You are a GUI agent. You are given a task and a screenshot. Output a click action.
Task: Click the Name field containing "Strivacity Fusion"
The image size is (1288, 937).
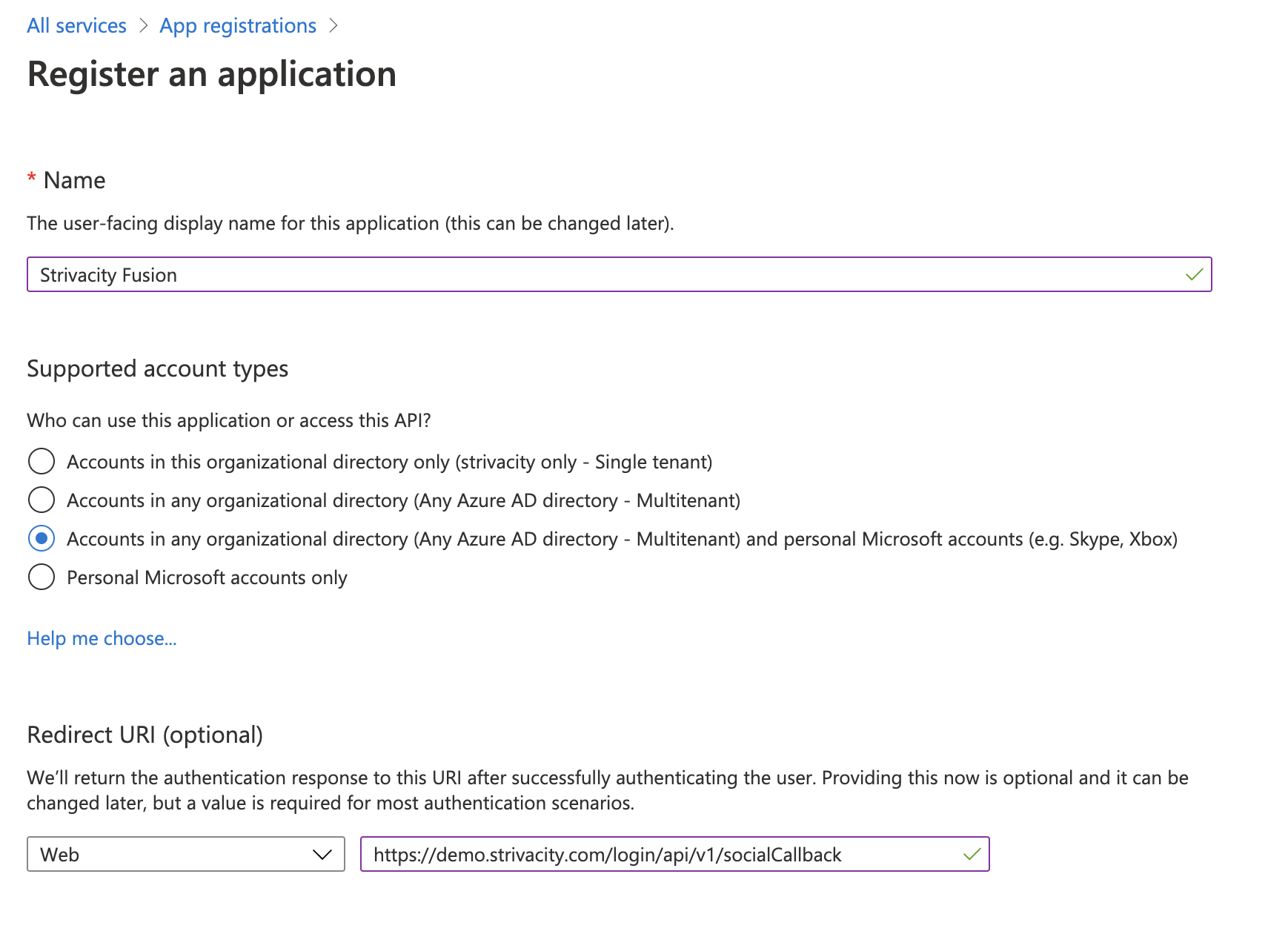click(593, 275)
